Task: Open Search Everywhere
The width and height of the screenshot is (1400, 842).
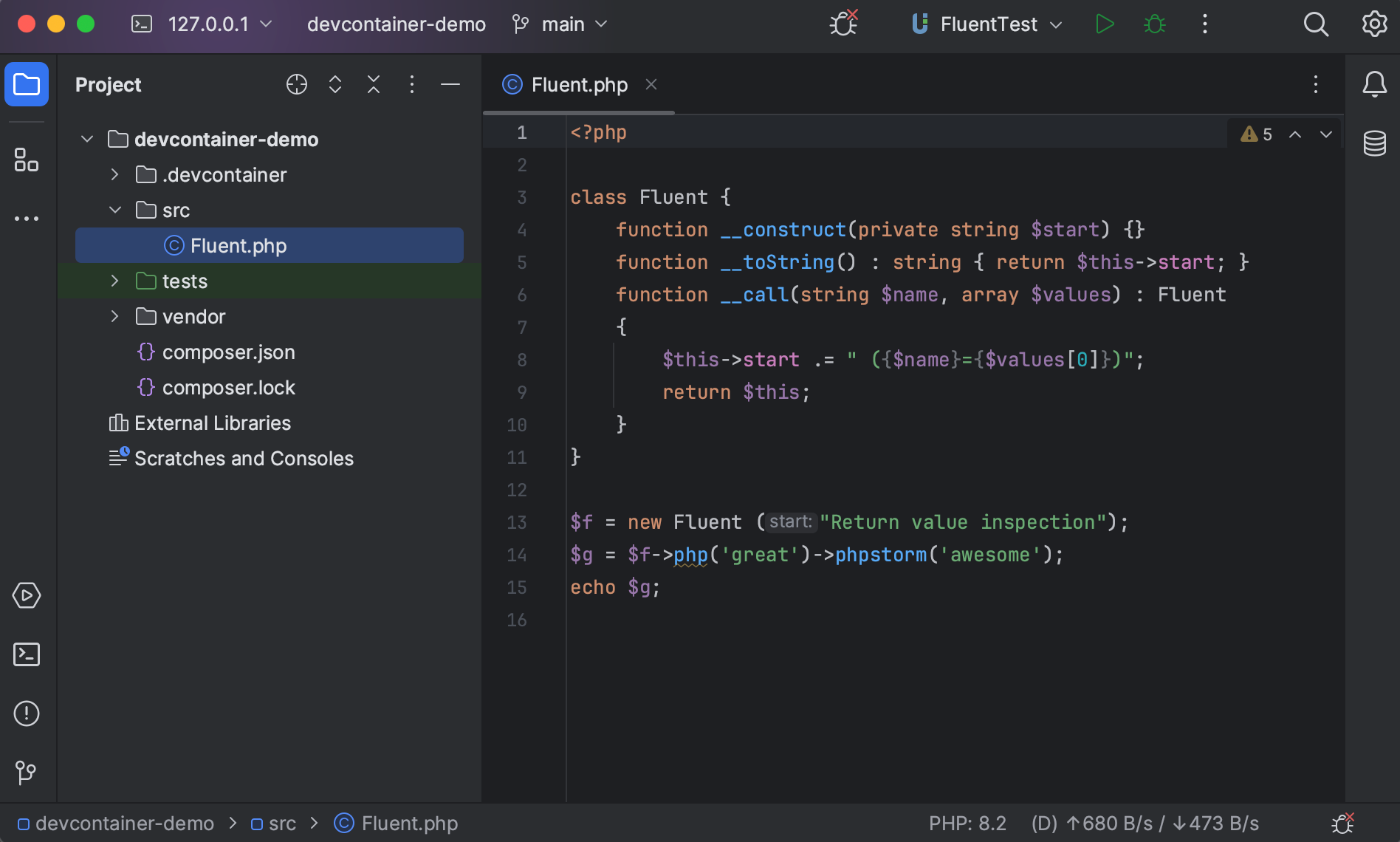Action: tap(1316, 24)
